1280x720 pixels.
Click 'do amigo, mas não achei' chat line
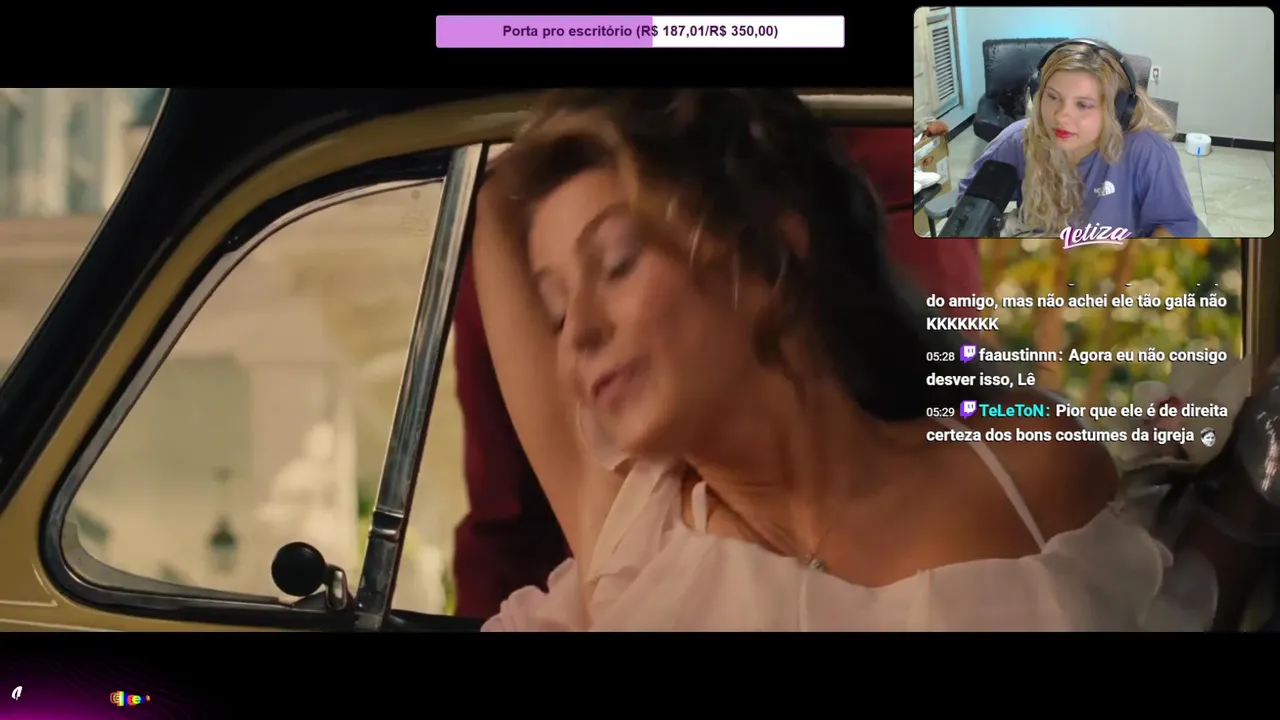click(x=1076, y=301)
